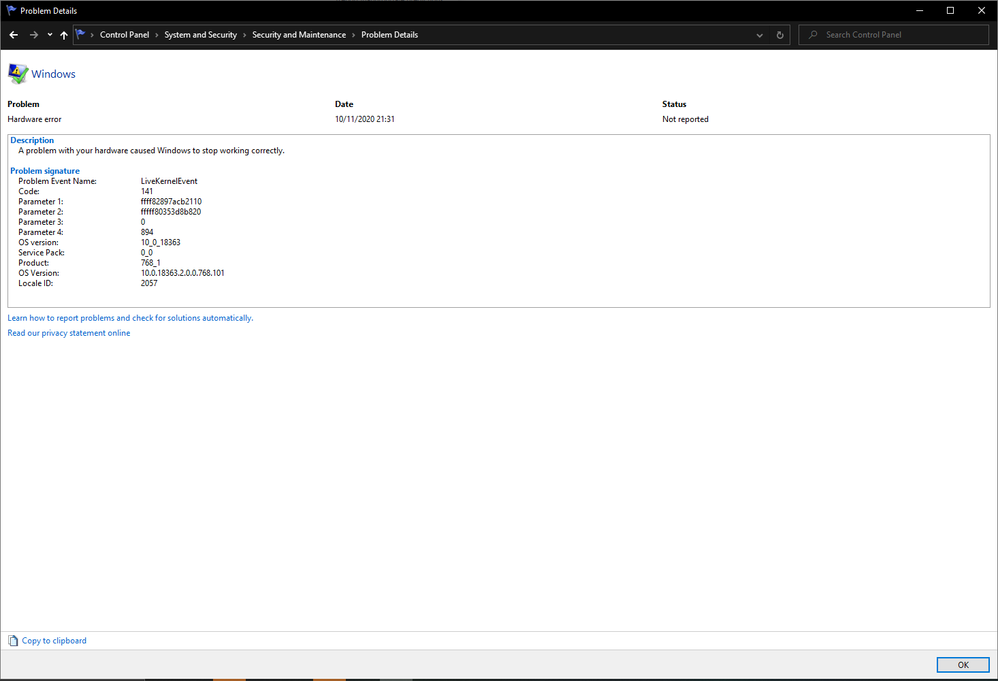Image resolution: width=998 pixels, height=681 pixels.
Task: Click Service Pack value 0_0
Action: (146, 253)
